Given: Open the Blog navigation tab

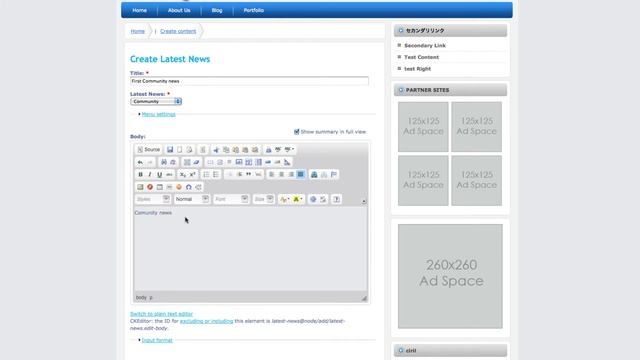Looking at the screenshot, I should click(x=217, y=10).
